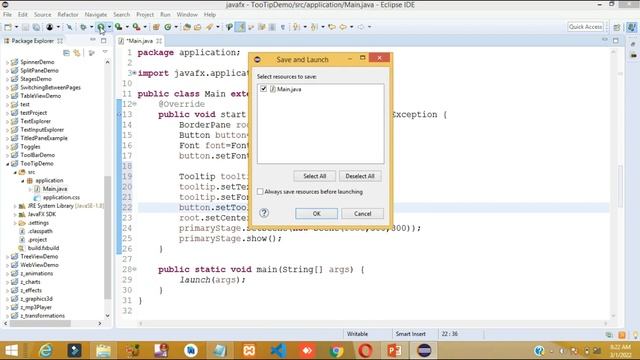Click the Quick Access search field
This screenshot has width=640, height=360.
tap(585, 27)
